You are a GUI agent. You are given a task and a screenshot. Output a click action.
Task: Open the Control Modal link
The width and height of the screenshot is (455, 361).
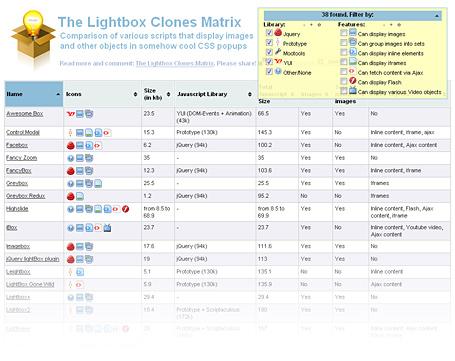click(x=23, y=133)
